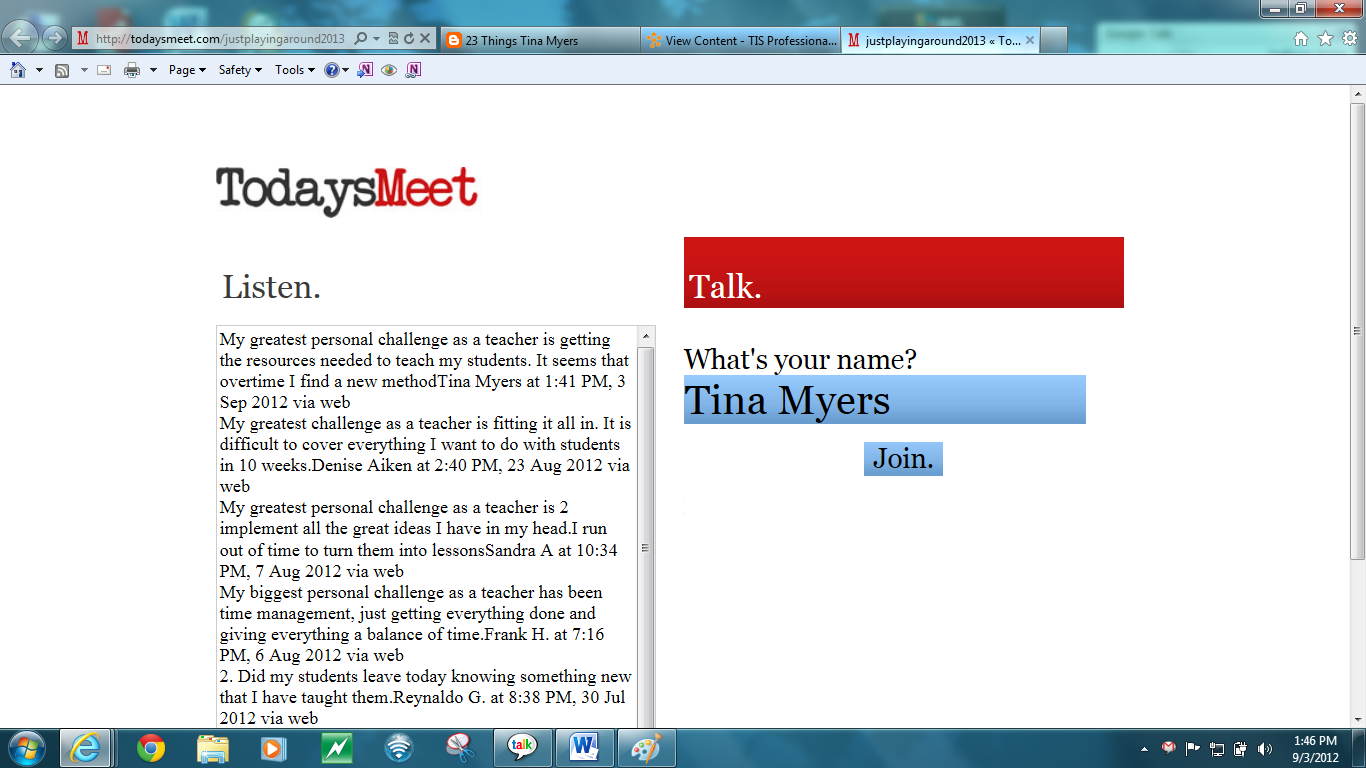Close the justplayingaround2013 tab with its X

pyautogui.click(x=1030, y=40)
